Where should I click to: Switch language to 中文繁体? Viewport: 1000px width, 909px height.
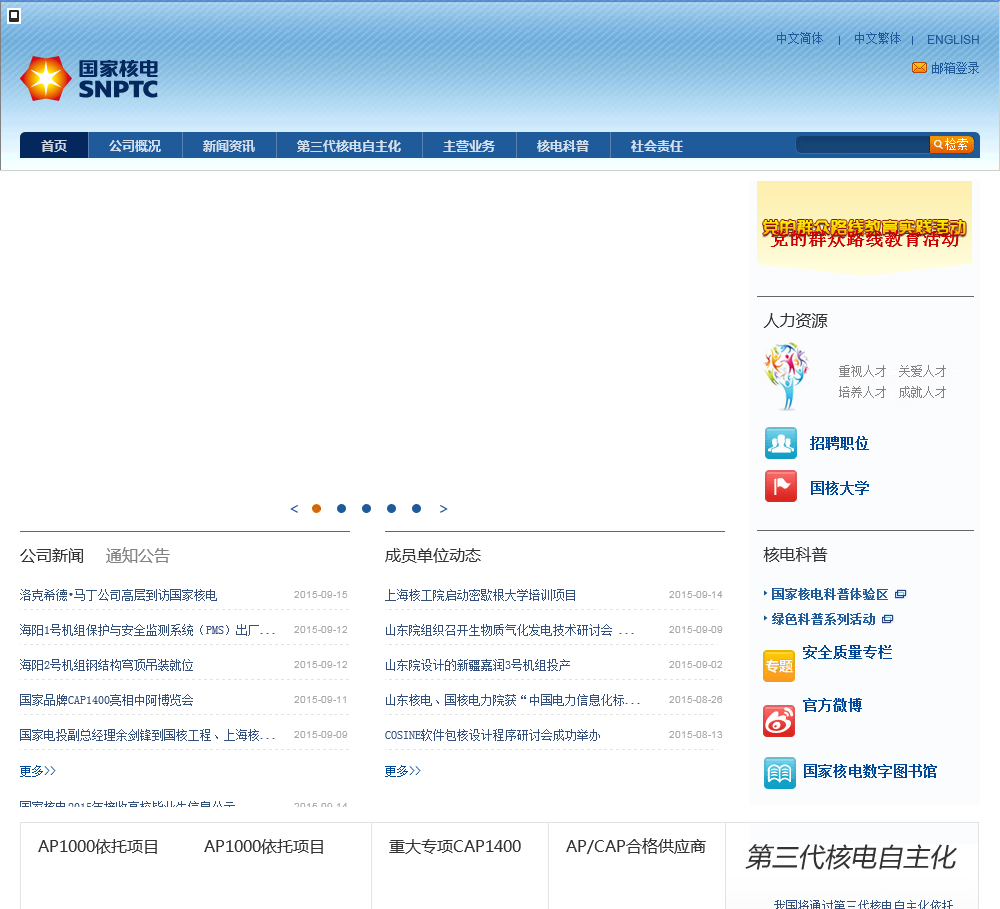point(877,39)
